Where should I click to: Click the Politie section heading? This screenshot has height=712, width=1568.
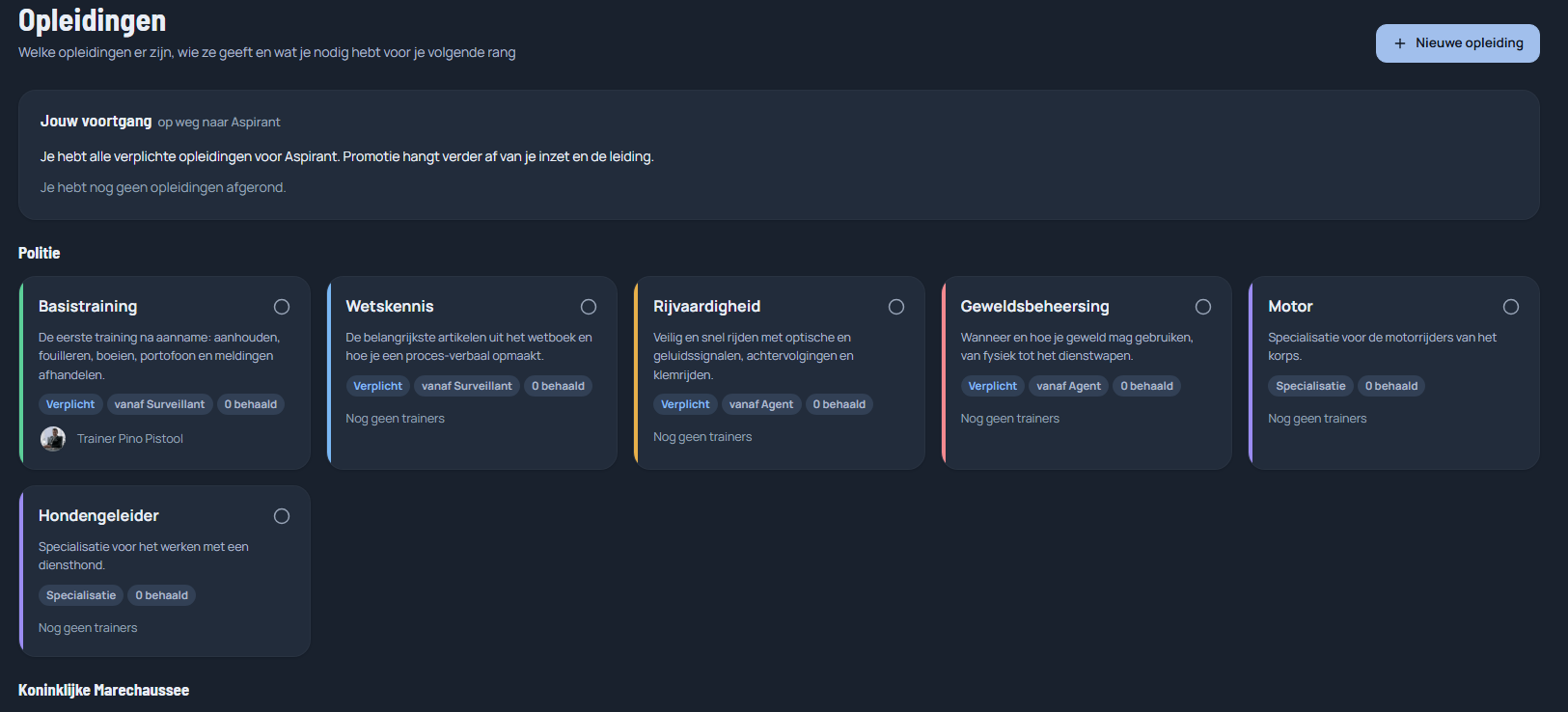[40, 253]
